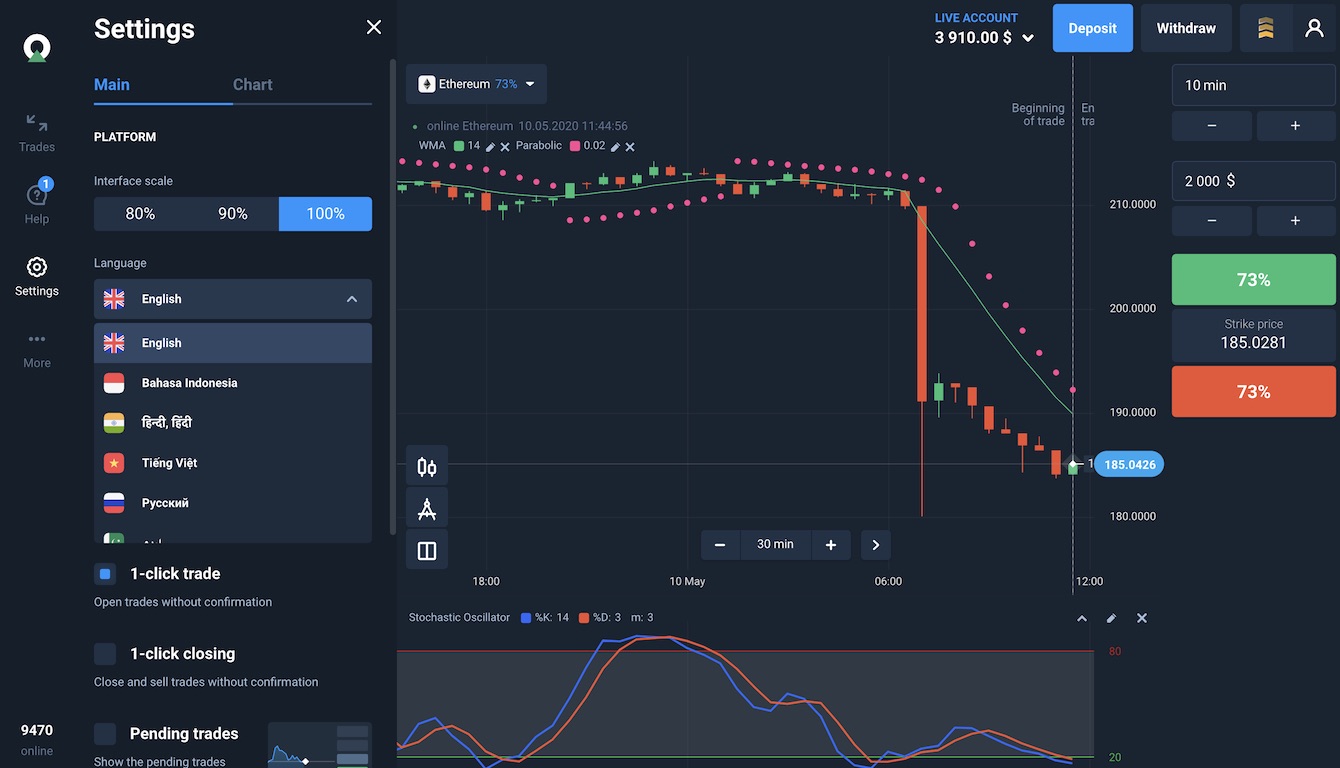Disable the 1-click trade checkbox
Viewport: 1340px width, 768px height.
coord(105,574)
